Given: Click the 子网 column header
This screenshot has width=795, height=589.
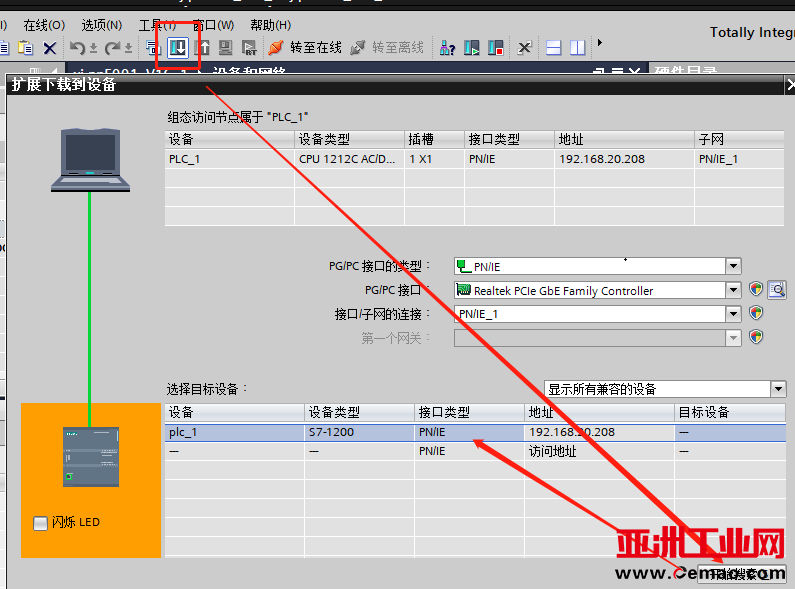Looking at the screenshot, I should point(739,139).
